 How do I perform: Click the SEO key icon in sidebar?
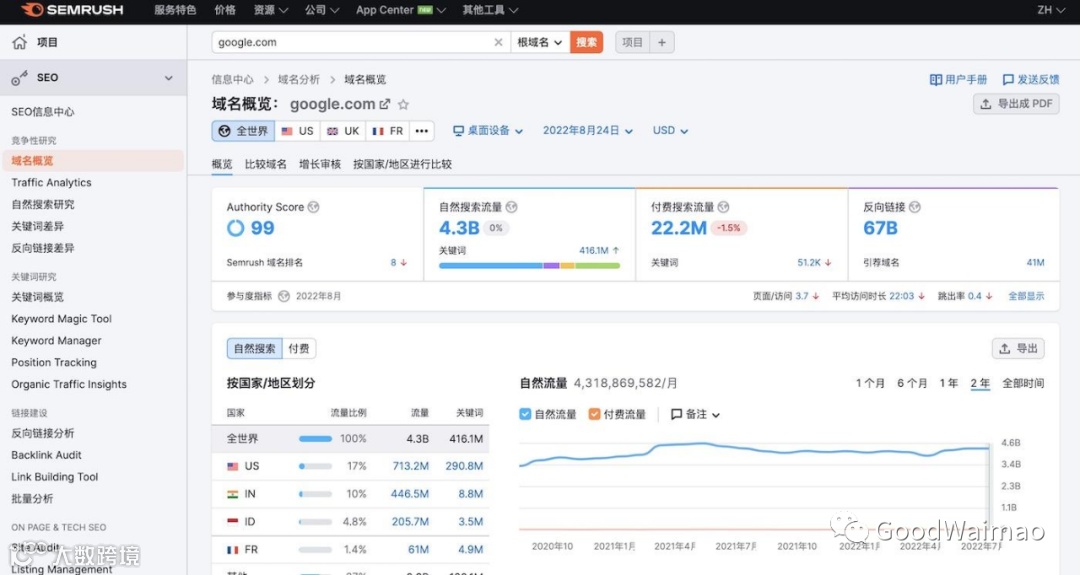tap(19, 78)
